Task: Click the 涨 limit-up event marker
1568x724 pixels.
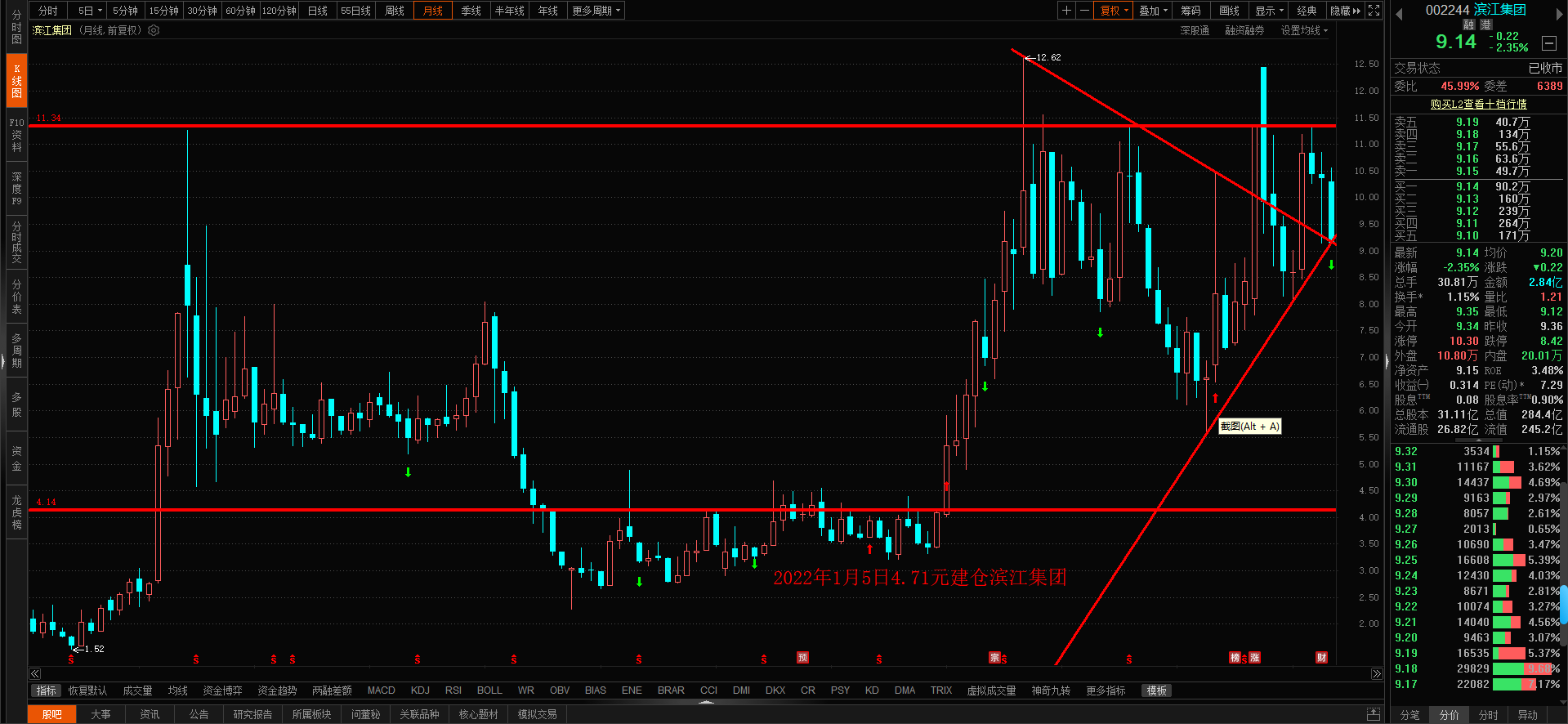Action: point(1254,657)
